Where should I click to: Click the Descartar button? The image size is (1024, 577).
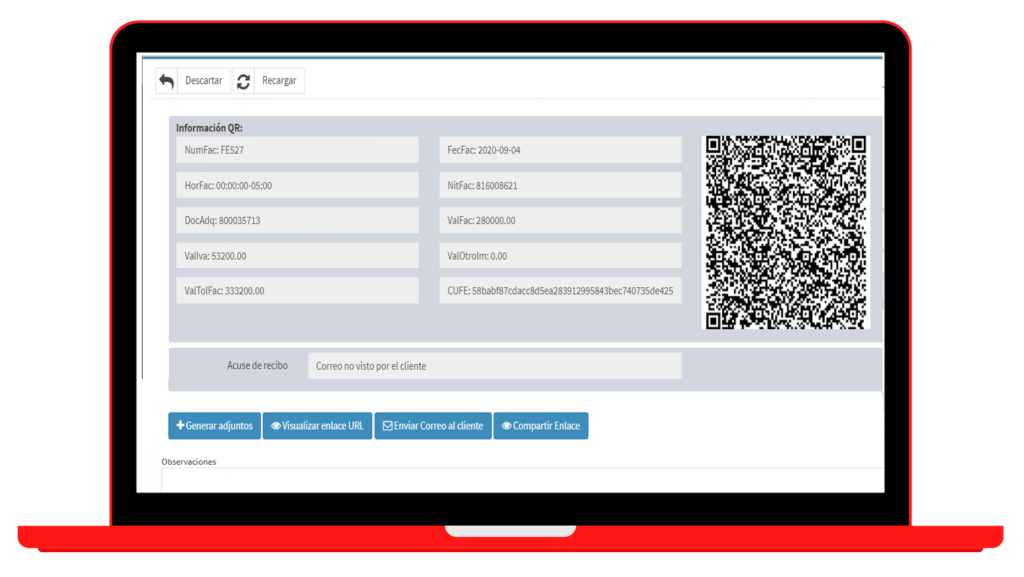tap(204, 81)
